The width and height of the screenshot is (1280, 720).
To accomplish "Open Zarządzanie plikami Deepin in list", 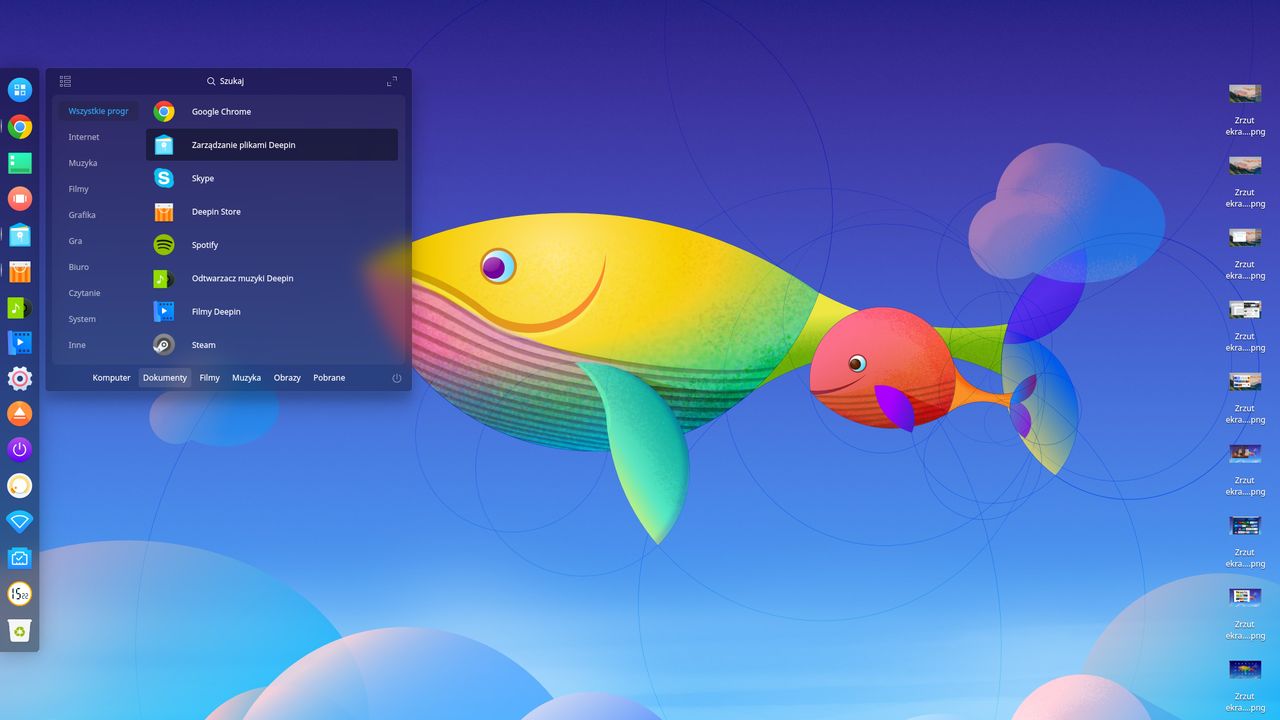I will pos(272,145).
